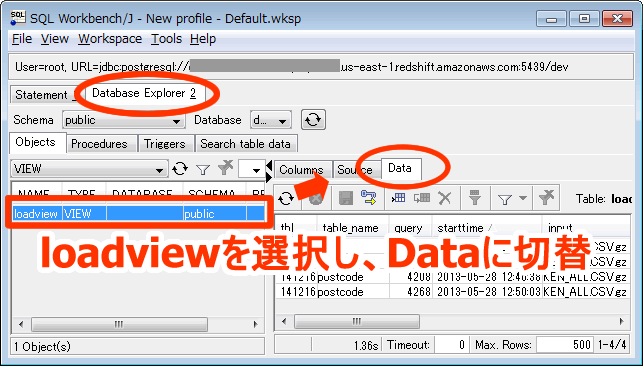Open the small filter history dropdown
Screen dimensions: 643x366
click(x=251, y=169)
